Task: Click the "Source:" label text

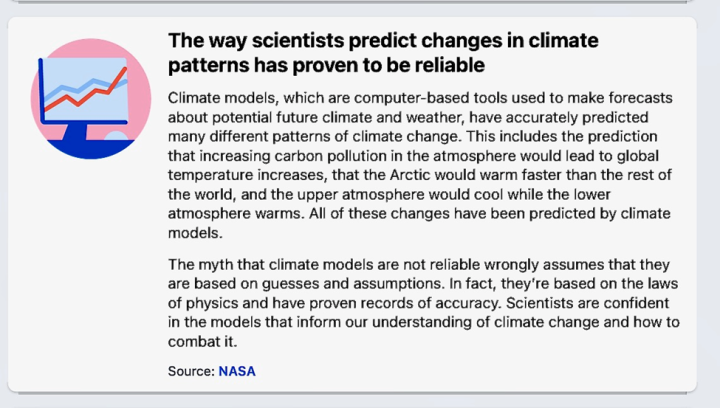Action: [x=191, y=371]
